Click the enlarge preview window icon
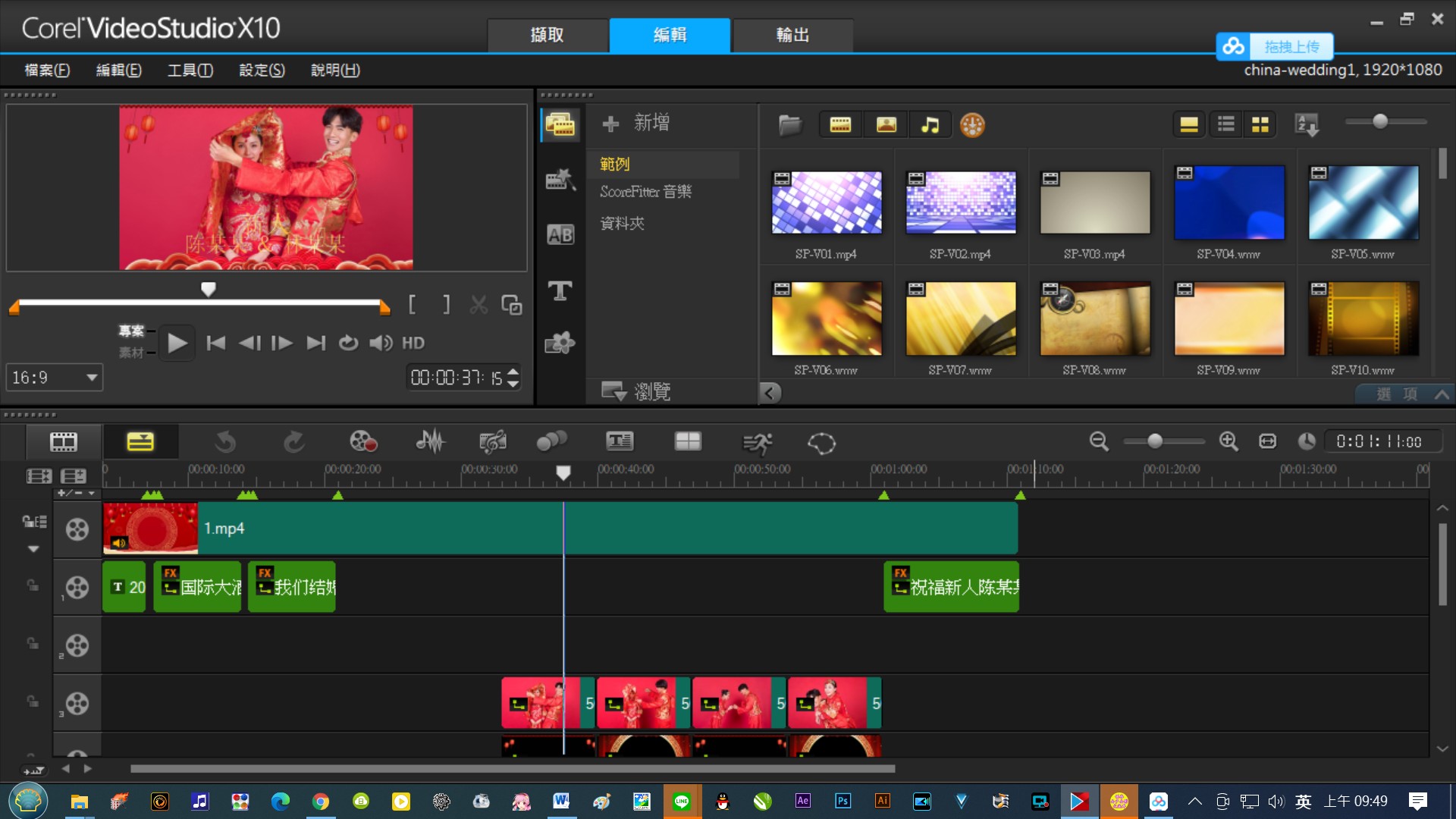This screenshot has width=1456, height=819. tap(512, 305)
